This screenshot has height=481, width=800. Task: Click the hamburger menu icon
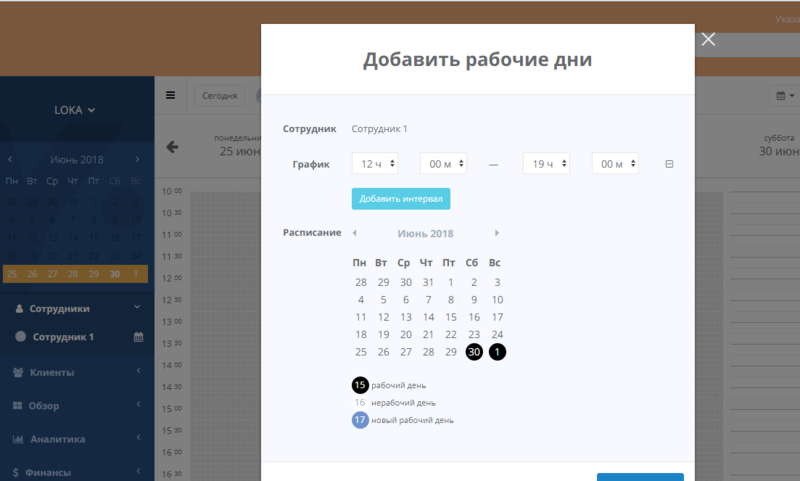[170, 96]
